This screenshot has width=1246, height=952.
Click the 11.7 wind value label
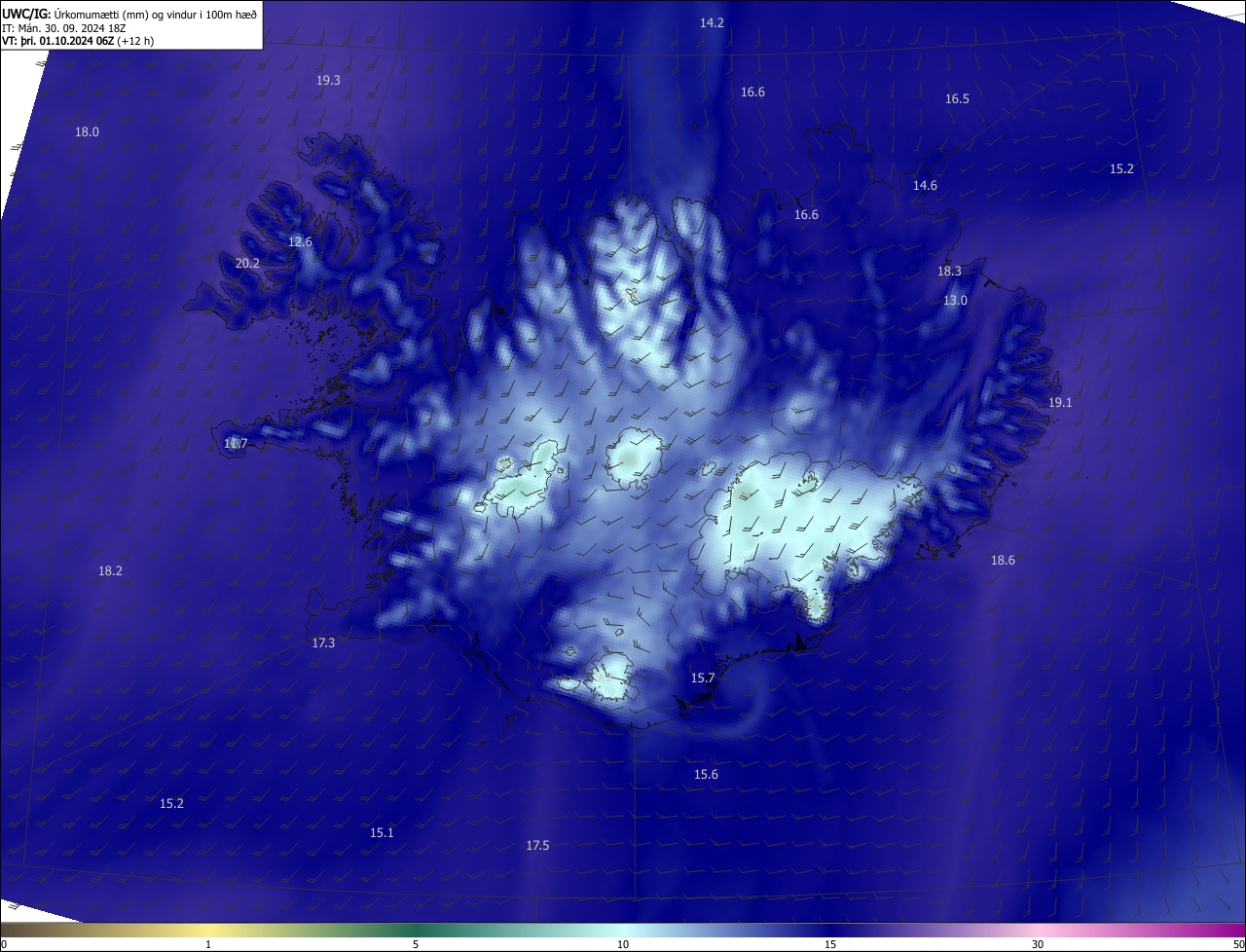236,444
